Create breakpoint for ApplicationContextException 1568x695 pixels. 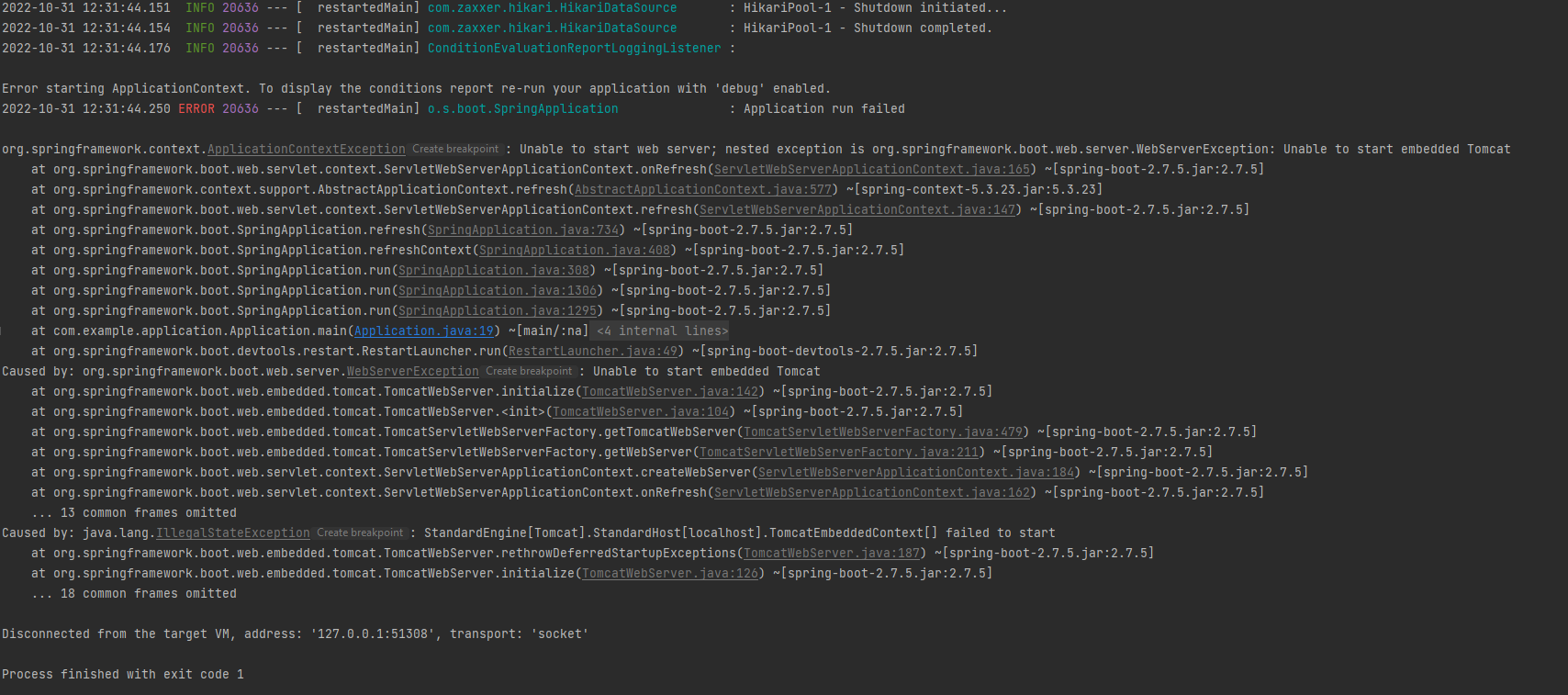pyautogui.click(x=455, y=149)
